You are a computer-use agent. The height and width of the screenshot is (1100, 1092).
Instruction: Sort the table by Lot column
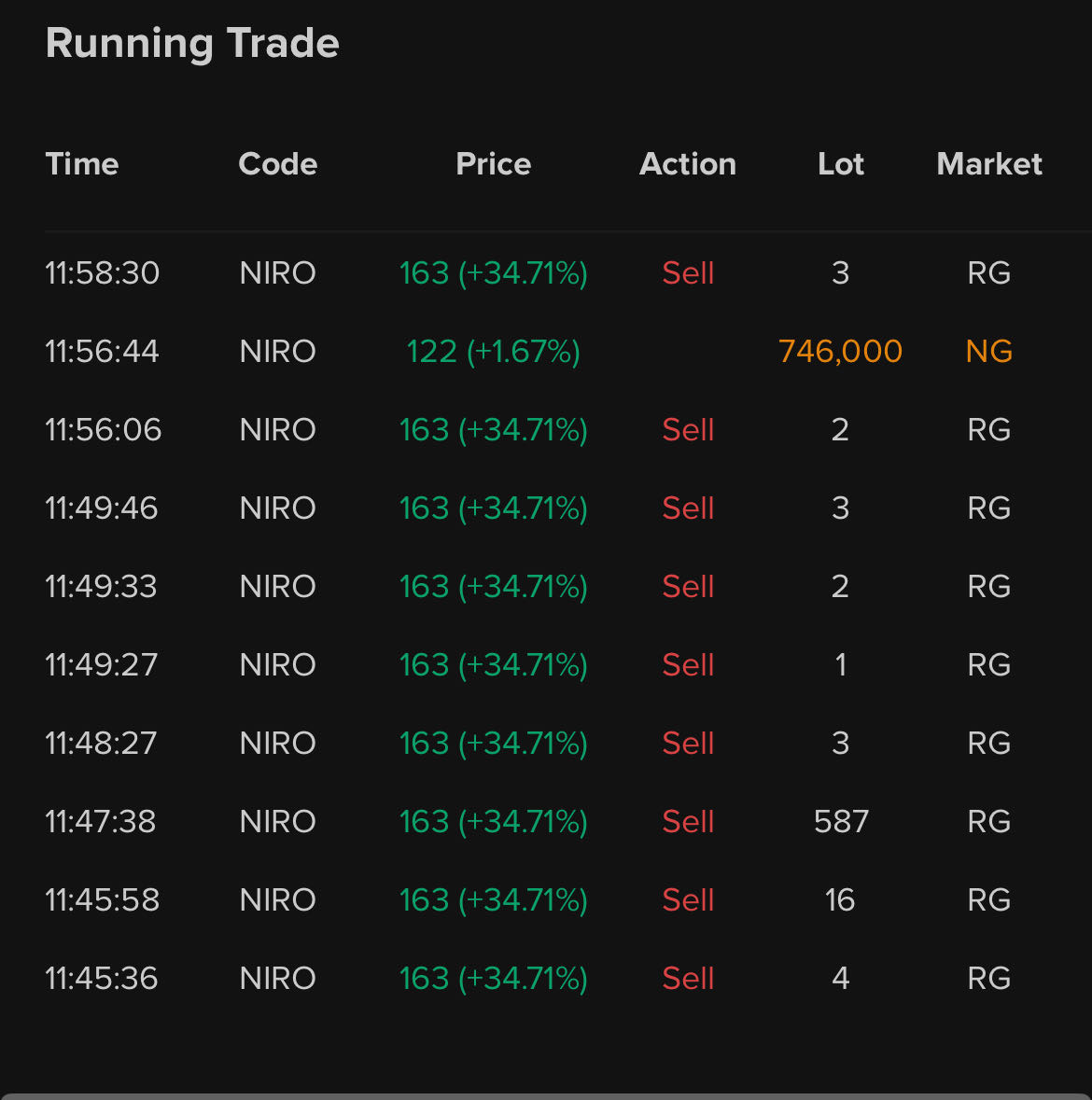[840, 164]
